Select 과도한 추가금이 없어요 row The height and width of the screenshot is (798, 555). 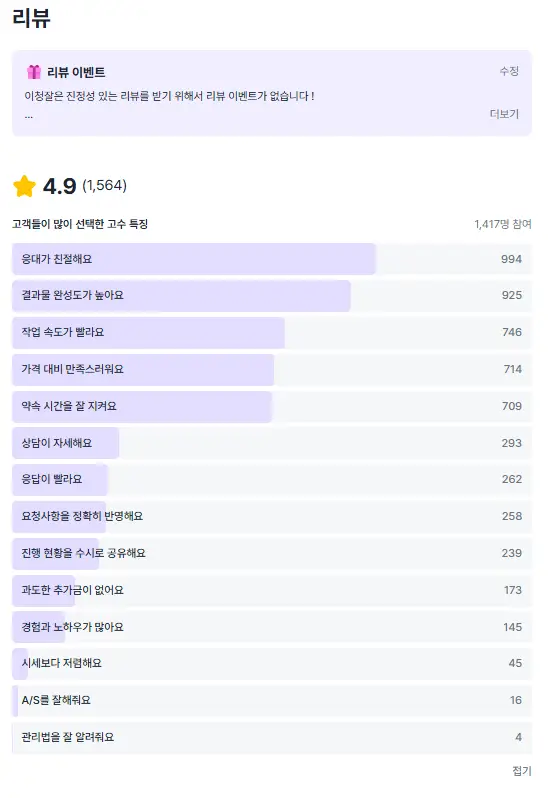272,590
